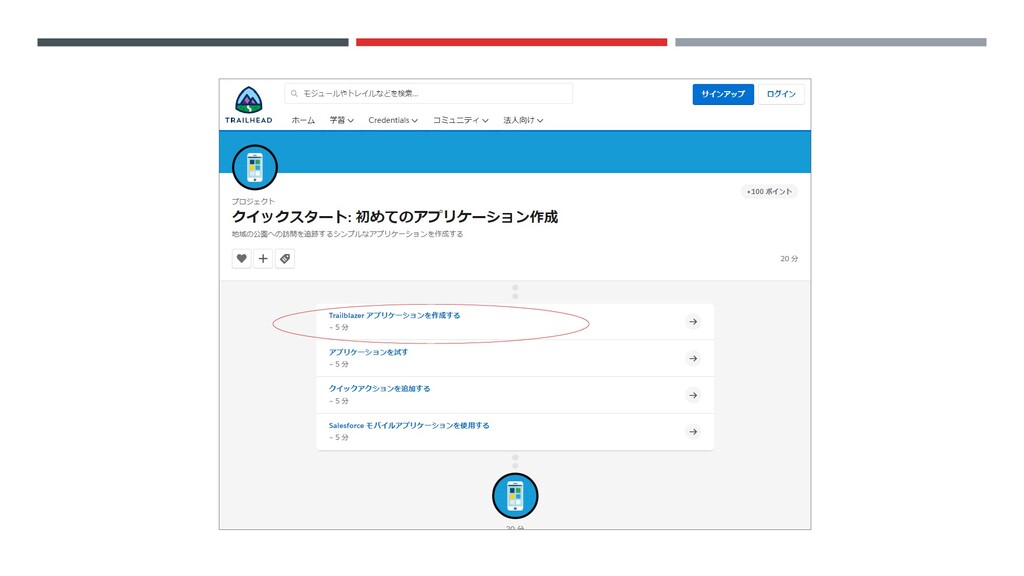Image resolution: width=1024 pixels, height=576 pixels.
Task: Click the 地域の公園への訪問 description text
Action: pyautogui.click(x=347, y=234)
